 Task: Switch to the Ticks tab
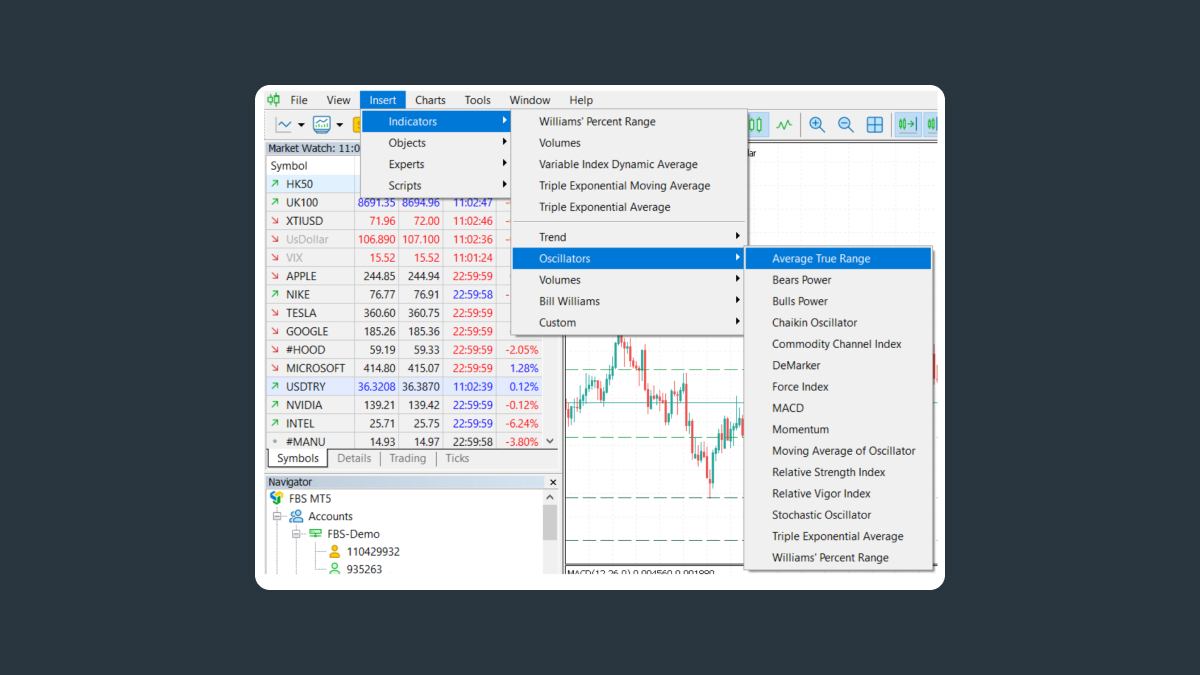click(457, 458)
